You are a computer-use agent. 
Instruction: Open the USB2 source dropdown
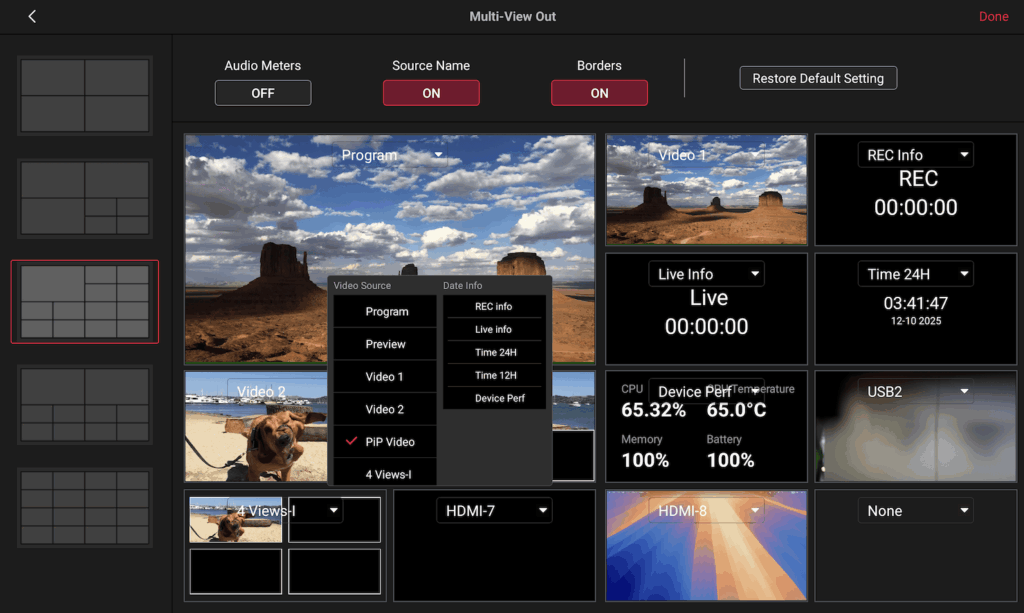click(915, 392)
